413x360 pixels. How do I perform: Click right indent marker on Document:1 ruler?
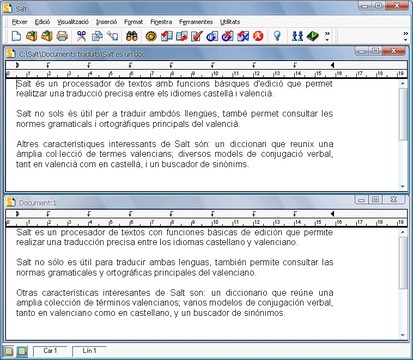pyautogui.click(x=332, y=214)
